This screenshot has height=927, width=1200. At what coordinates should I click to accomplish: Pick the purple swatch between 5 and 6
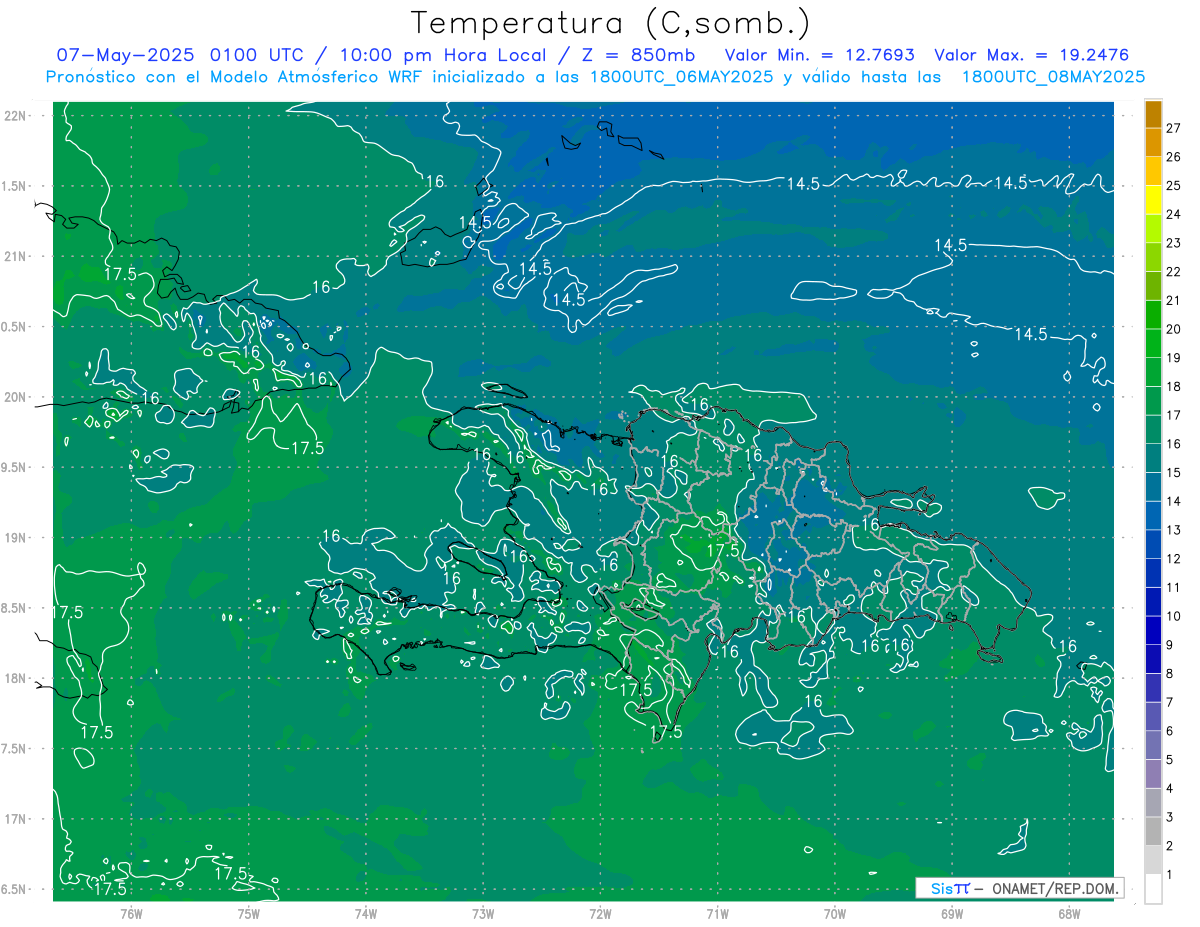[x=1153, y=745]
